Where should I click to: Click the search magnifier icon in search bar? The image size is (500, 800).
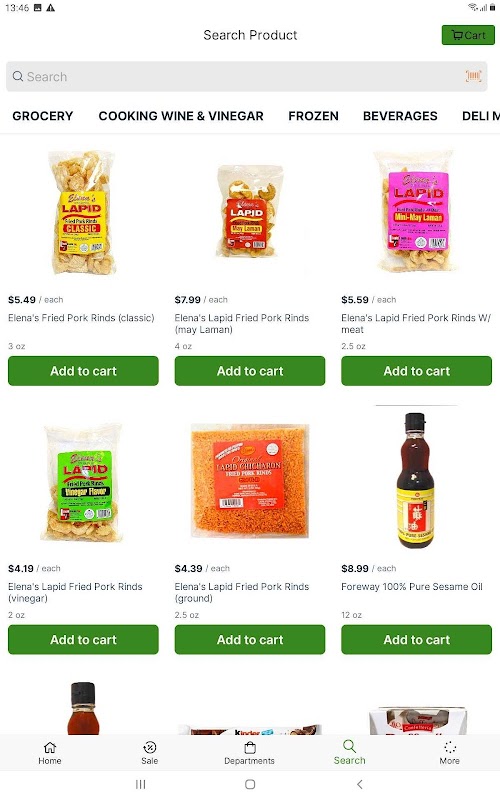(x=18, y=77)
